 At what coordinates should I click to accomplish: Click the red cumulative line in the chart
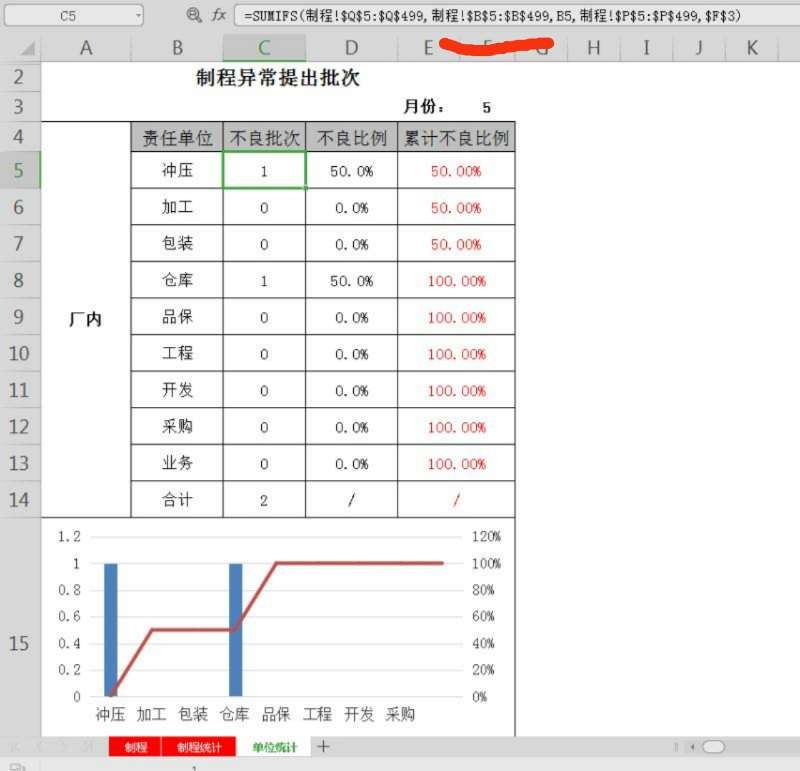click(x=357, y=563)
